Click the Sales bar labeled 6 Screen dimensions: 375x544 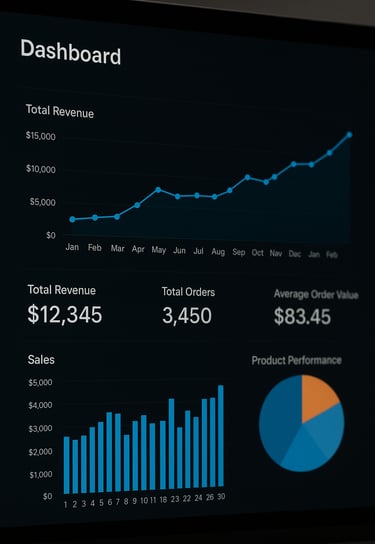109,452
